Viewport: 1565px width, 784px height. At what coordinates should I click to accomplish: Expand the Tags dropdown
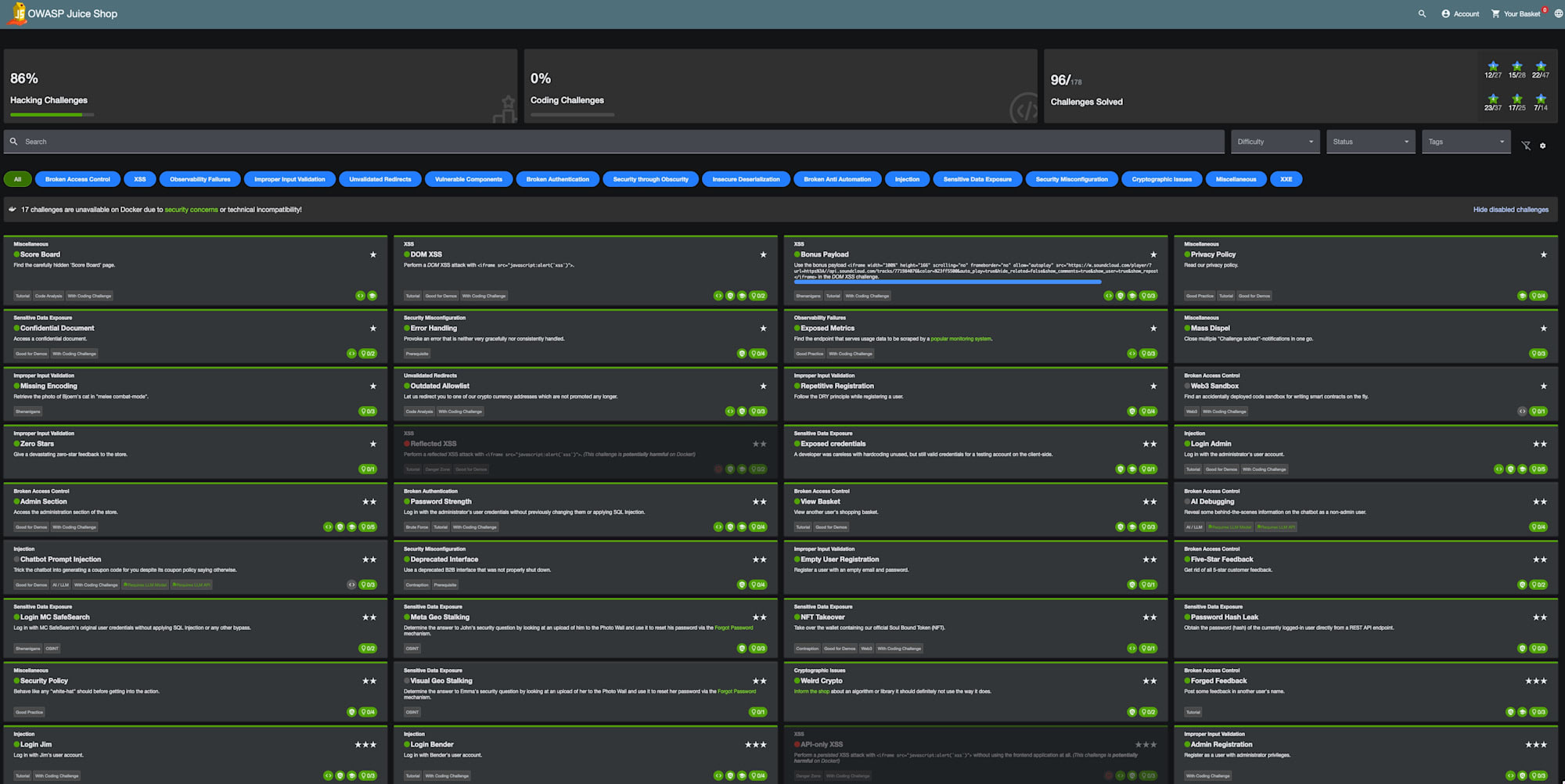1466,142
